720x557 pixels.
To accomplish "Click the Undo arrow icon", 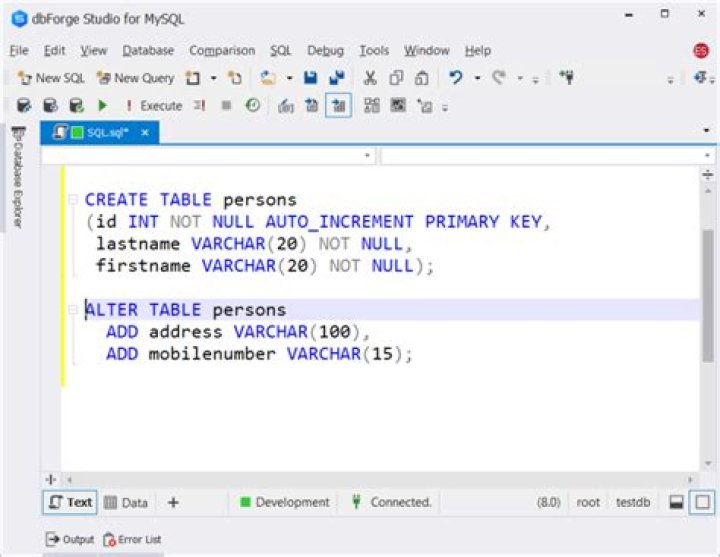I will [456, 78].
